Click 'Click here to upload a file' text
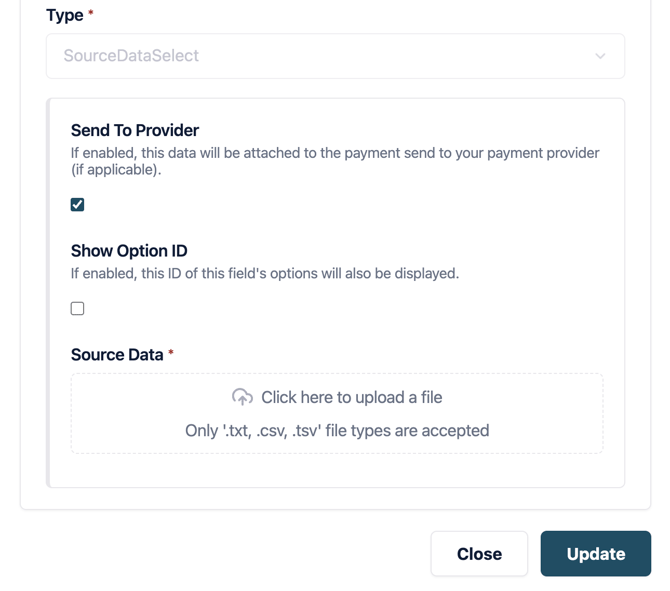Screen dimensions: 670x591 point(351,397)
